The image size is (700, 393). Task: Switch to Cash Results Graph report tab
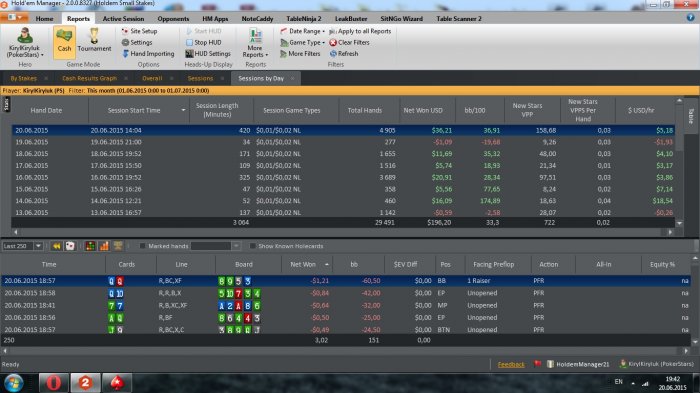coord(89,79)
